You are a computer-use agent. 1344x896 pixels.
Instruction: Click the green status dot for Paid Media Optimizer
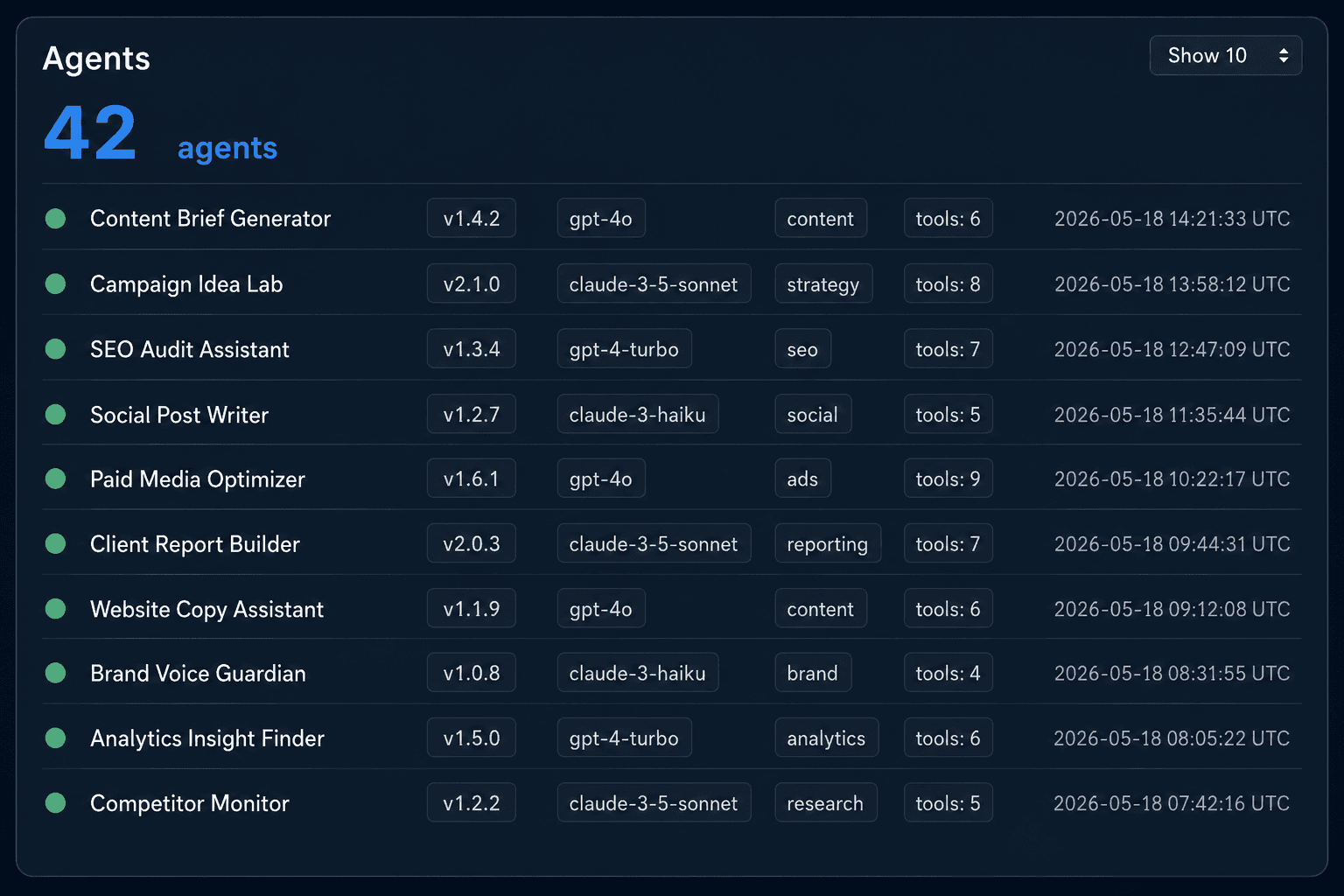pos(55,479)
